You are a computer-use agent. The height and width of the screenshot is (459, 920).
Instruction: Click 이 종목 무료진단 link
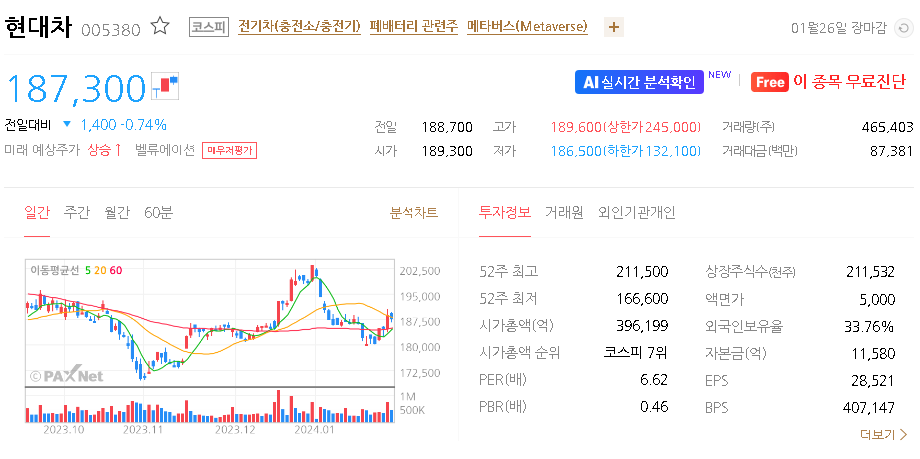point(850,82)
